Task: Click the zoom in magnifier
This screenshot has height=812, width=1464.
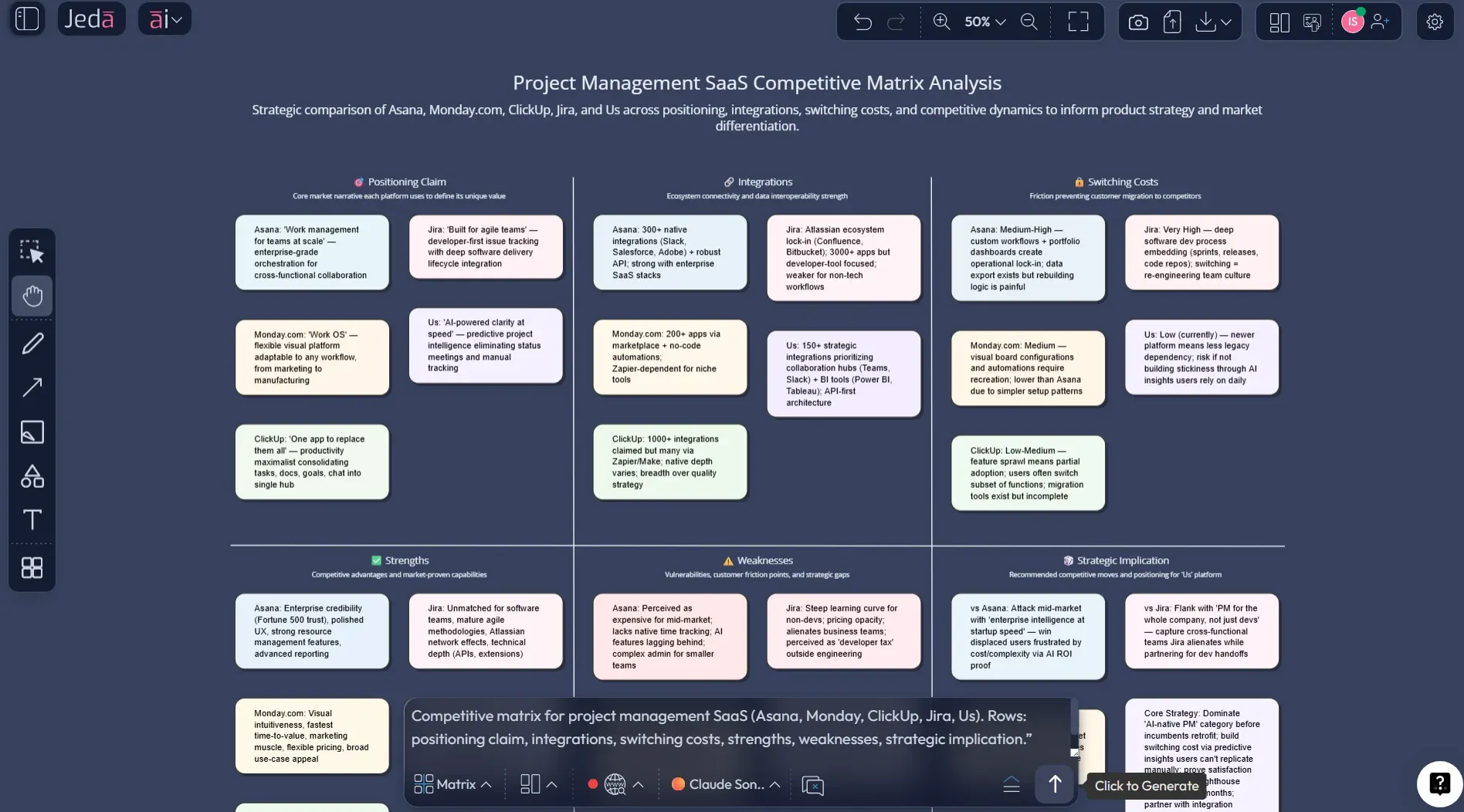Action: point(941,22)
